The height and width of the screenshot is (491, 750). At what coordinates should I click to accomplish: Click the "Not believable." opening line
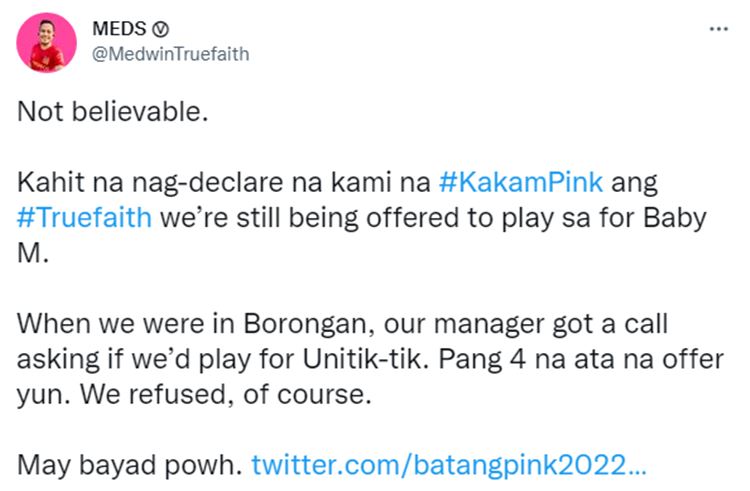coord(112,110)
